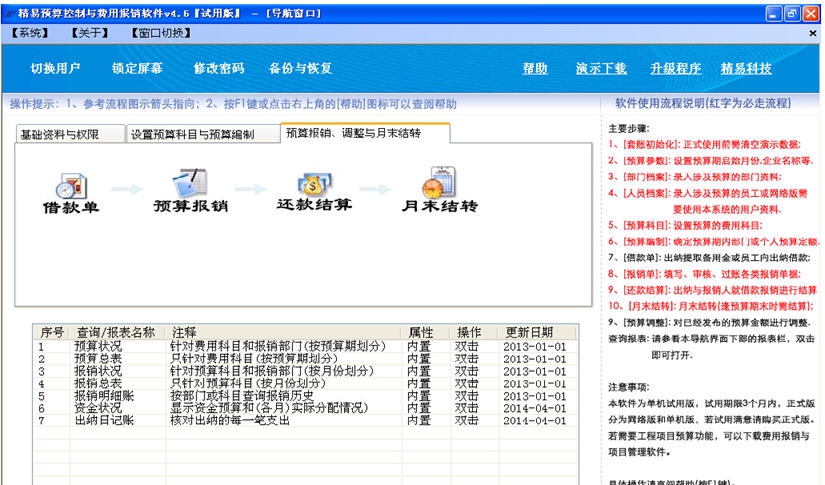Click the 软件使用流程说明 panel heading
The width and height of the screenshot is (825, 485).
[703, 103]
